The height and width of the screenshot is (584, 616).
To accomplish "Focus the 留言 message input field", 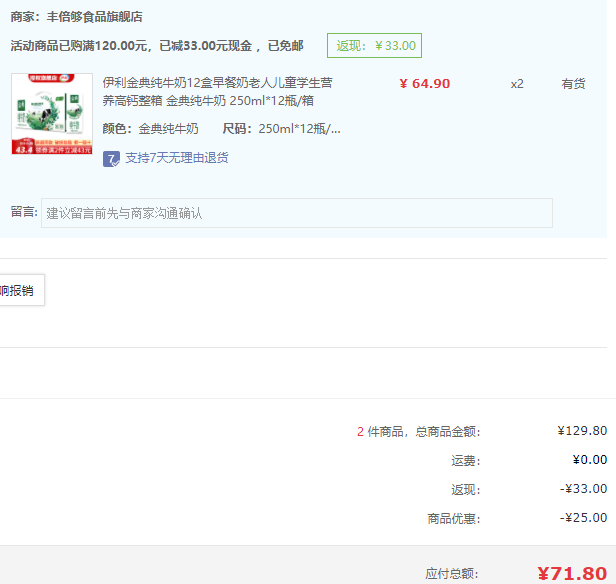I will (x=297, y=213).
